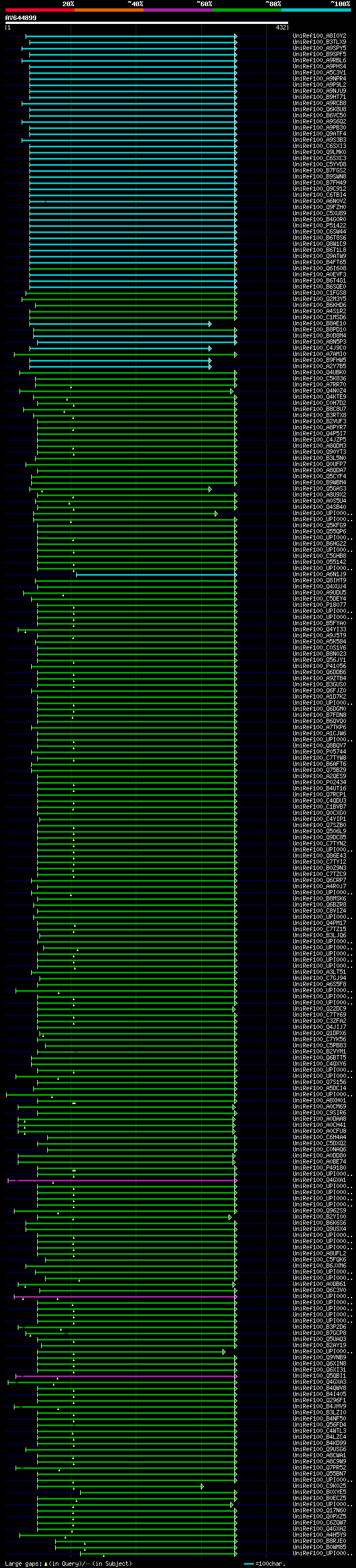
Task: Select the UniRef100_Q4UBK0 label
Action: point(319,373)
